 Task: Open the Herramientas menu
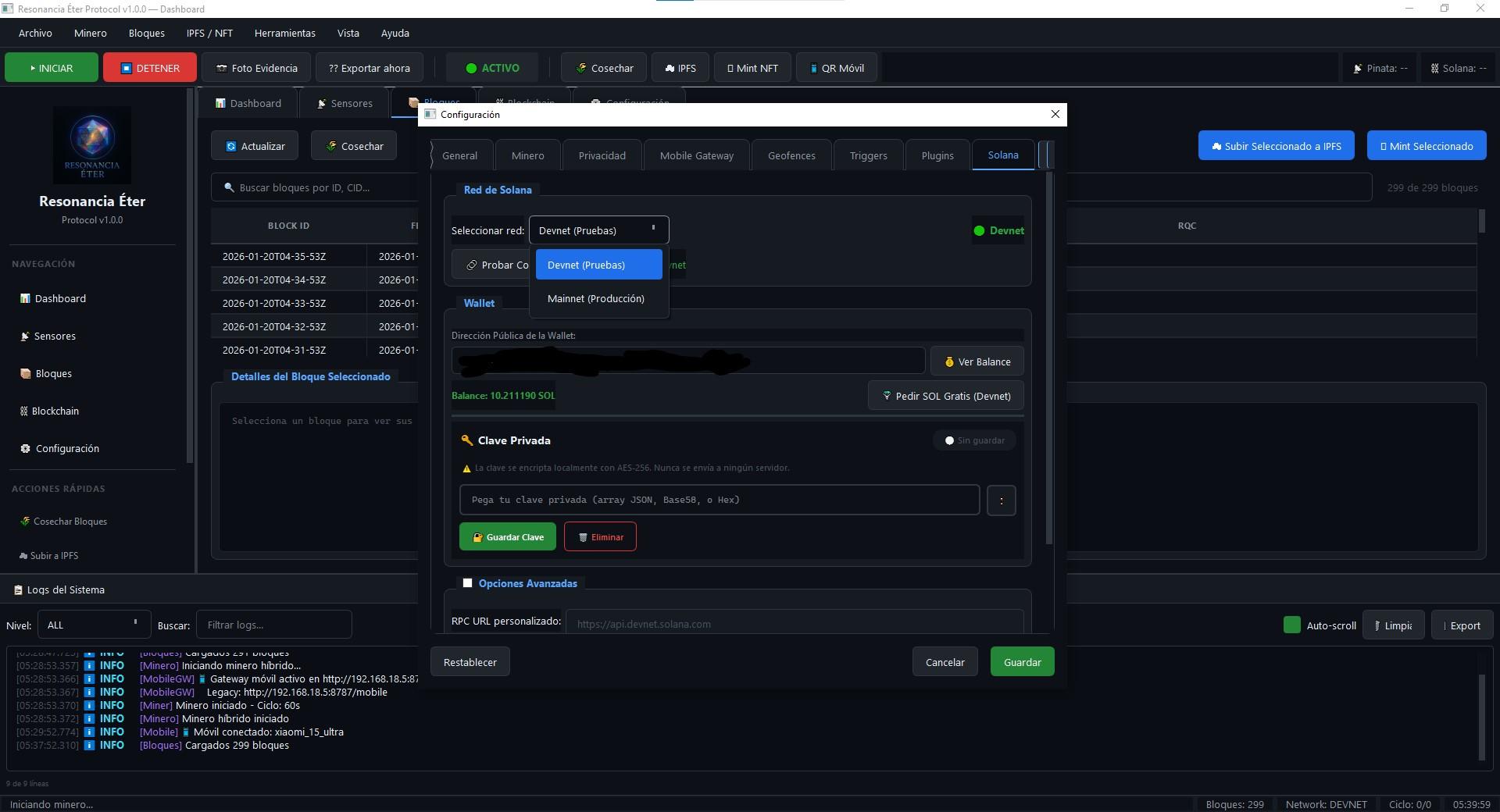point(284,33)
